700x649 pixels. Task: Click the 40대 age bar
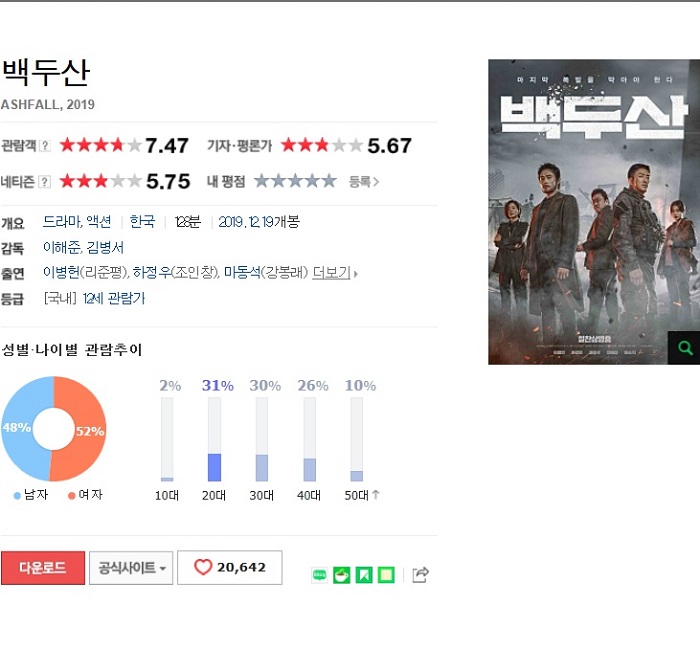309,439
